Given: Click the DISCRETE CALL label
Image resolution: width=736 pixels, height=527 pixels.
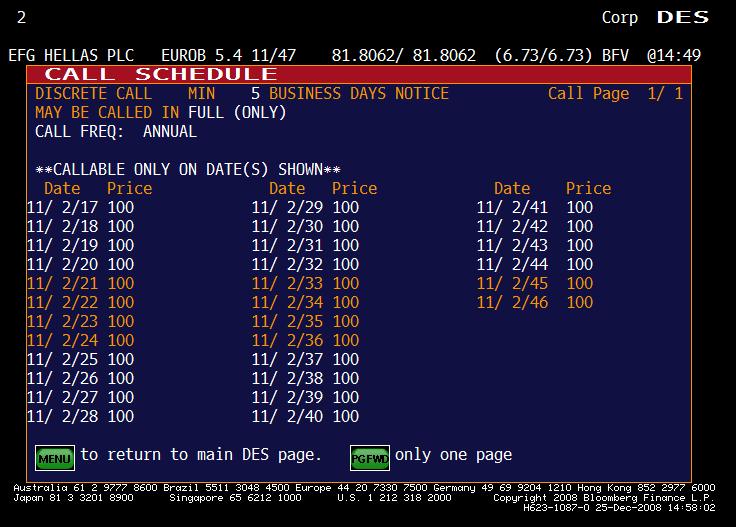Looking at the screenshot, I should pyautogui.click(x=93, y=93).
